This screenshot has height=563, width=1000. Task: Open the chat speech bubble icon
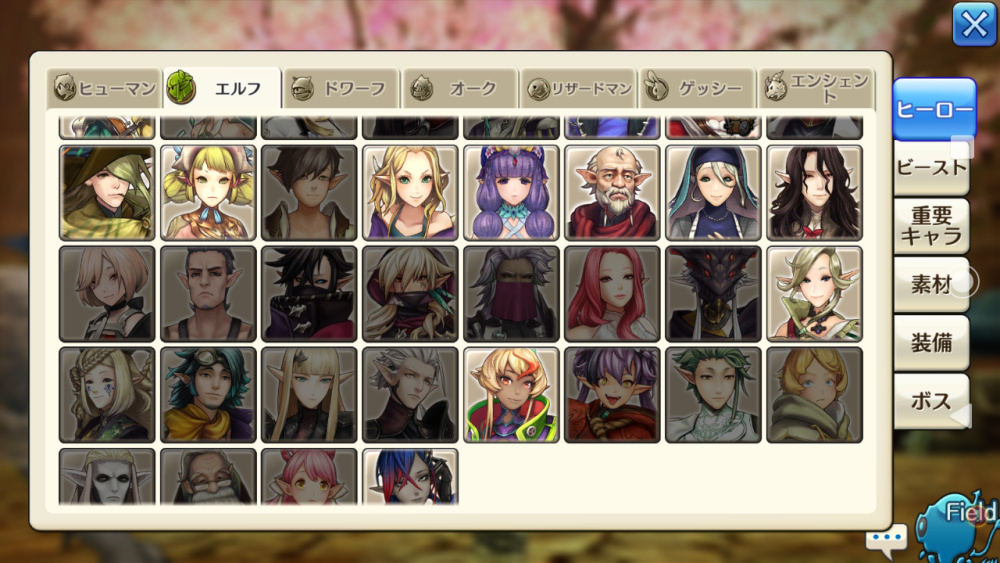click(x=886, y=539)
